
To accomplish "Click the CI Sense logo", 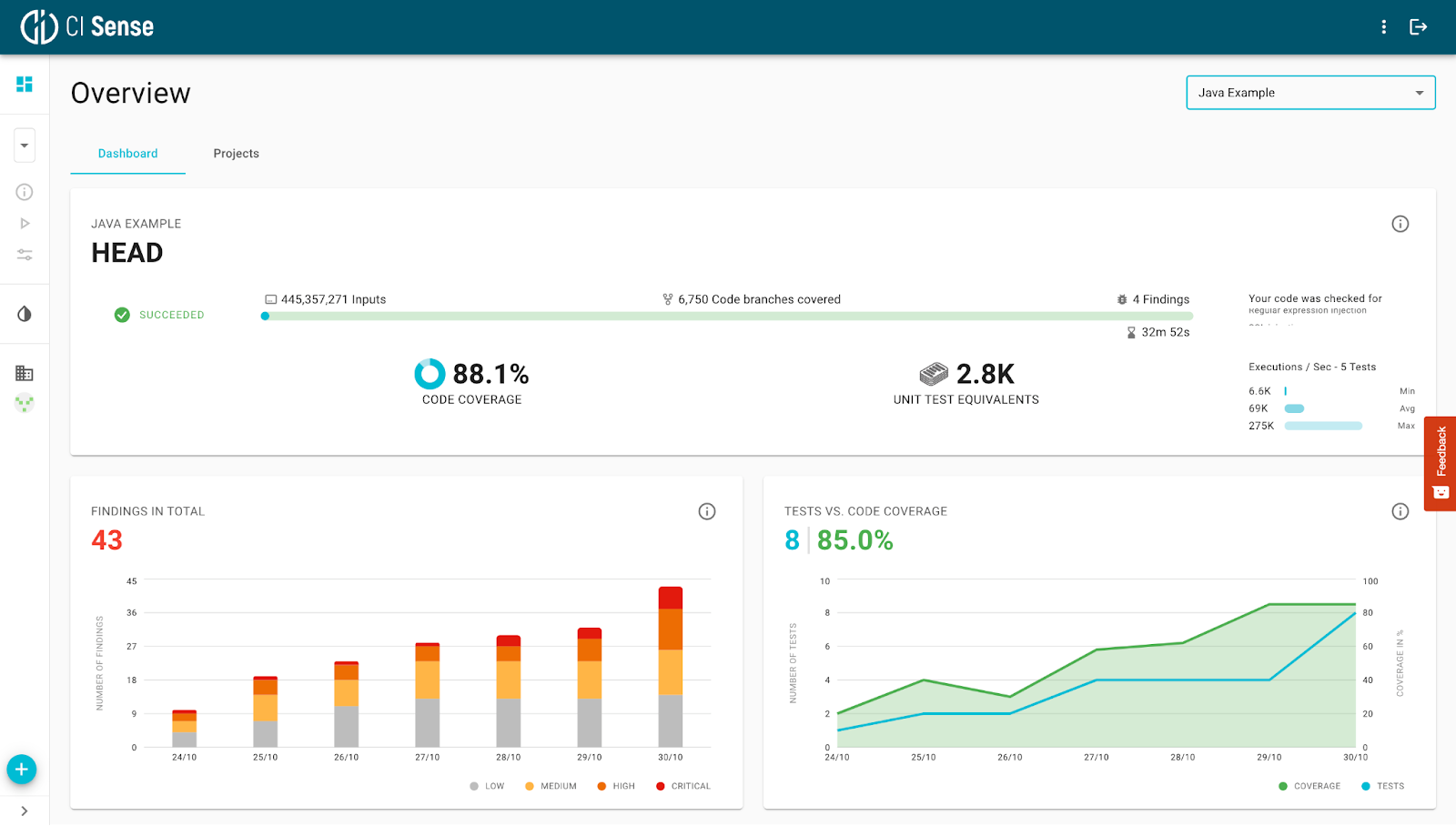I will [87, 26].
